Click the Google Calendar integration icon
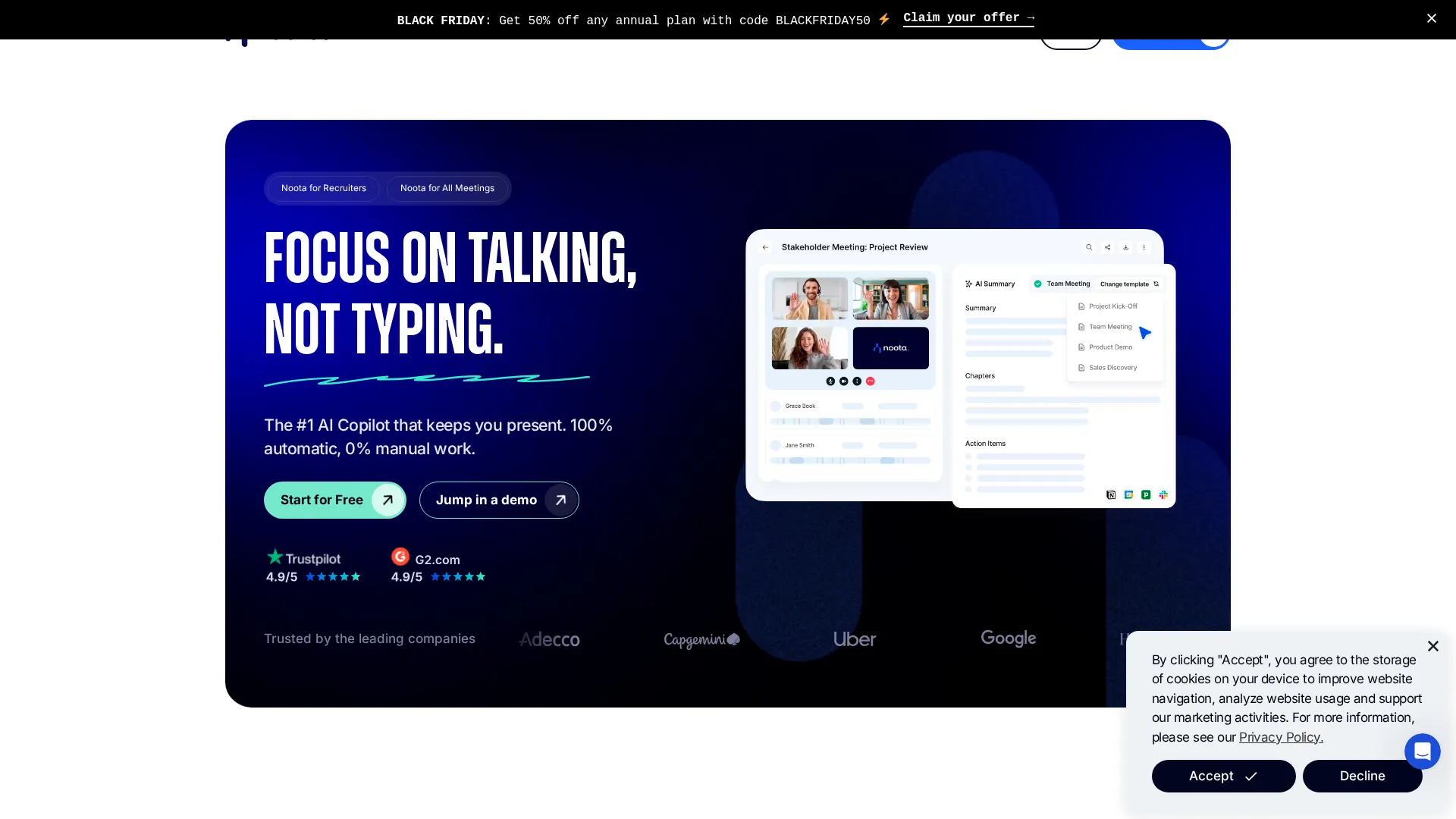 point(1129,494)
